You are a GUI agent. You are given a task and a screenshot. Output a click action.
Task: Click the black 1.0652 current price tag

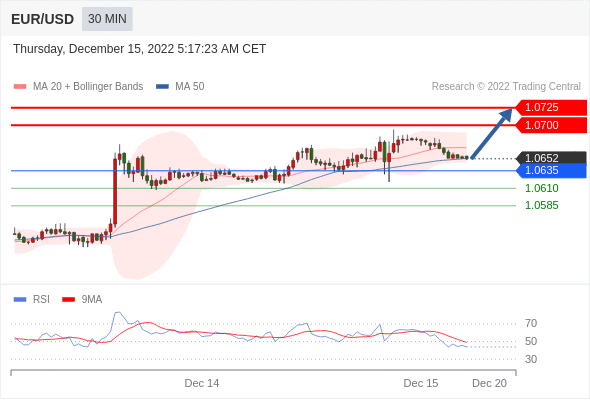[x=551, y=158]
